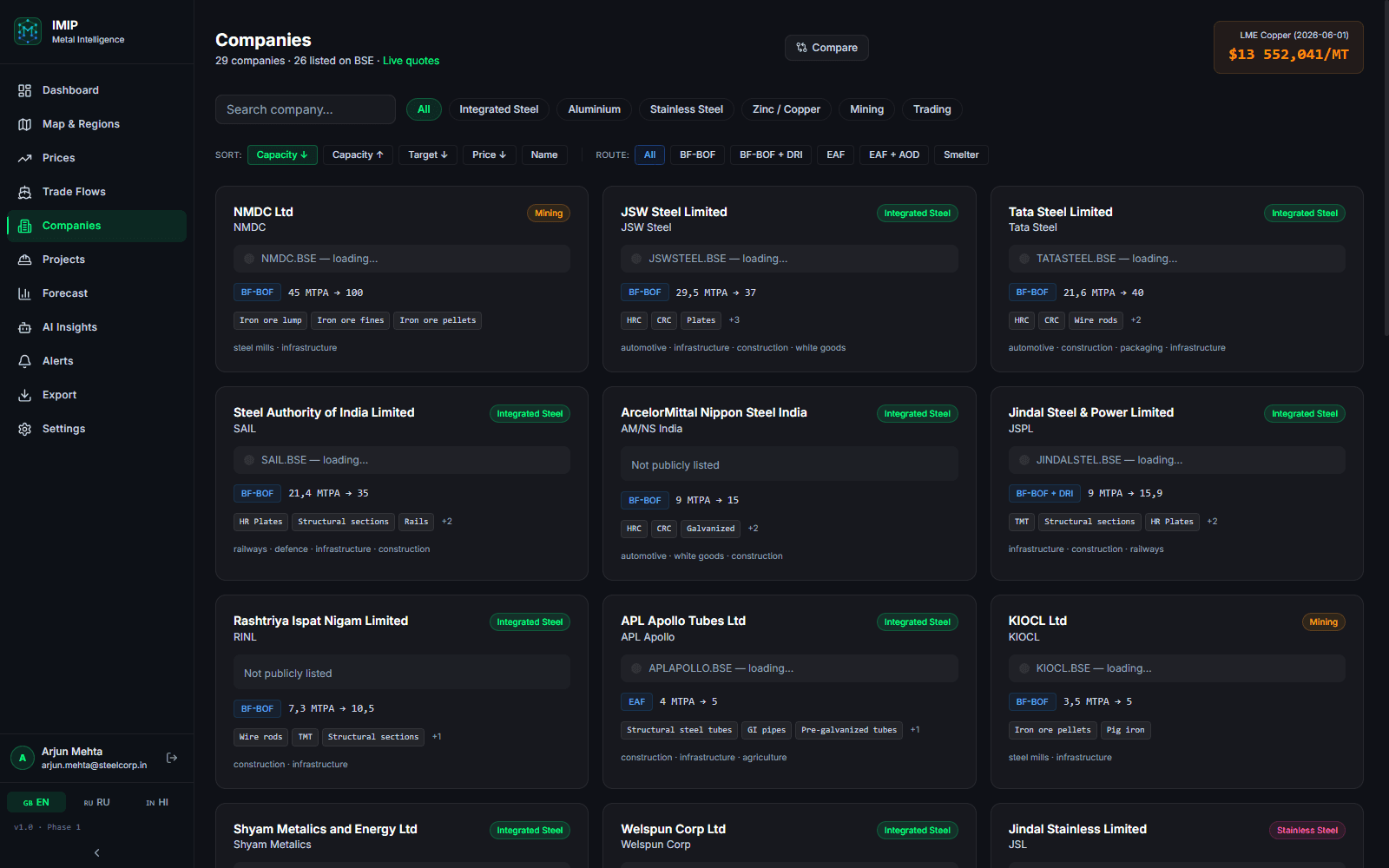Viewport: 1389px width, 868px height.
Task: Filter route by BF-BOF
Action: tap(698, 155)
